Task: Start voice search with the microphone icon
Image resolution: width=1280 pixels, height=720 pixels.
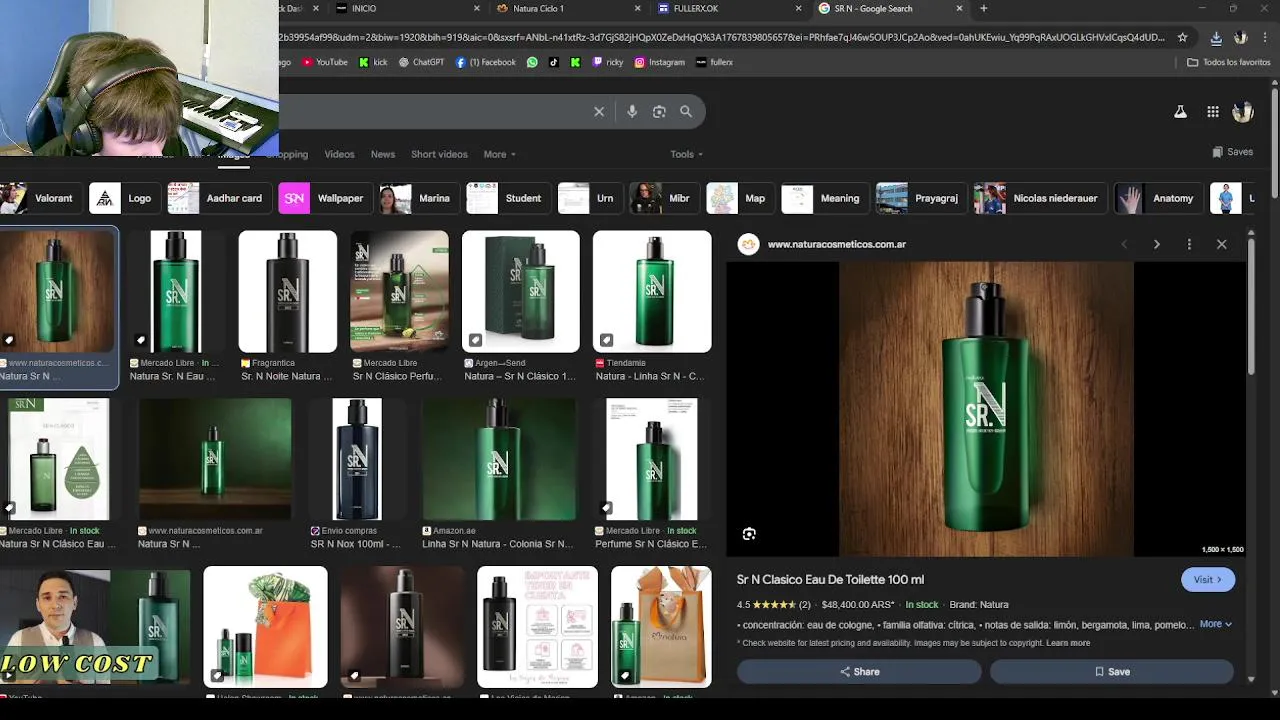Action: (x=632, y=112)
